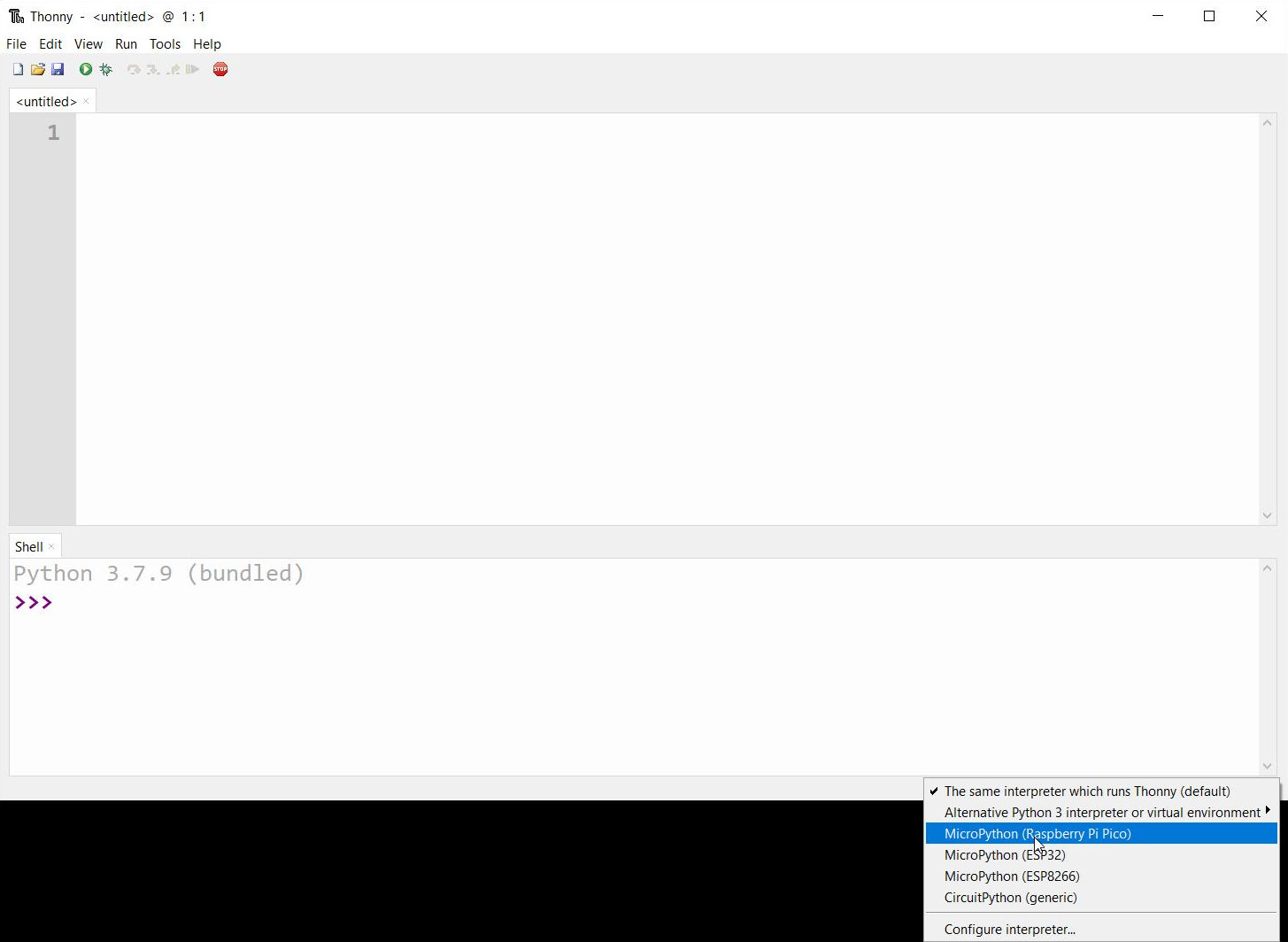This screenshot has height=942, width=1288.
Task: Run current script with green play icon
Action: tap(86, 69)
